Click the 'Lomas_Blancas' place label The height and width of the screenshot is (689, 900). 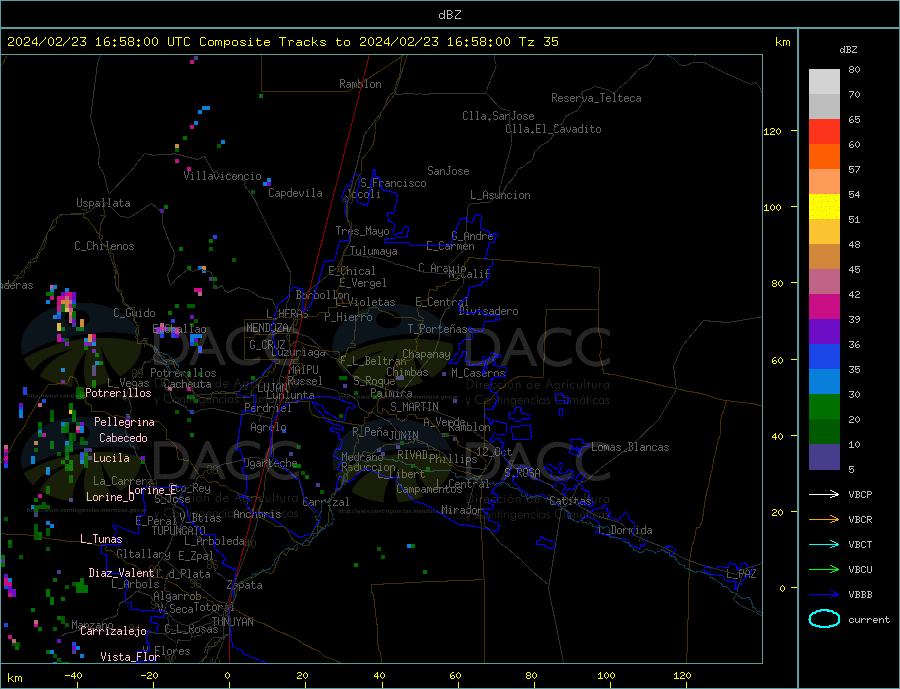click(630, 447)
